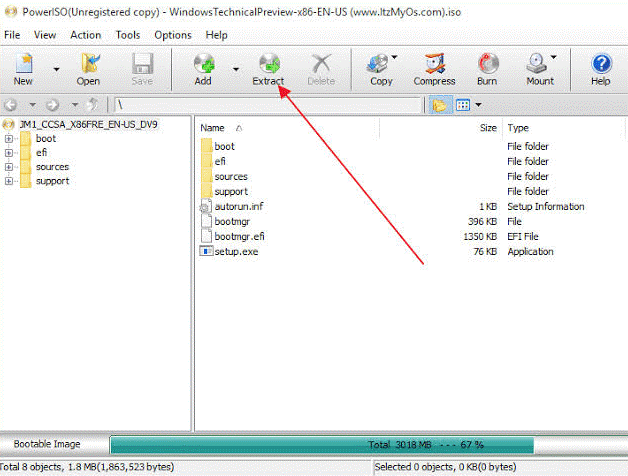Click the 1350 KB size cell
Image resolution: width=628 pixels, height=476 pixels.
(480, 237)
